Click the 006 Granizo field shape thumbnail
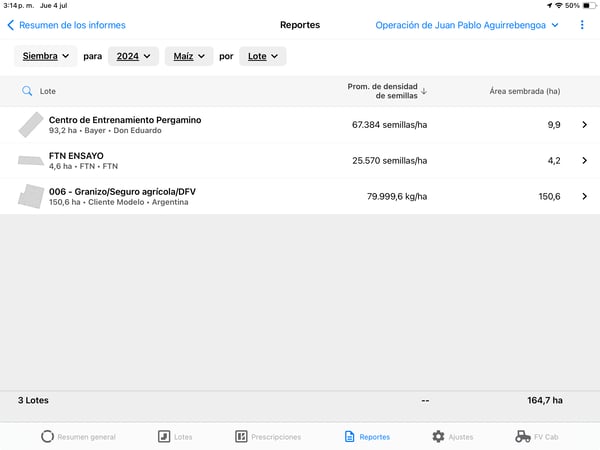600x450 pixels. point(31,196)
